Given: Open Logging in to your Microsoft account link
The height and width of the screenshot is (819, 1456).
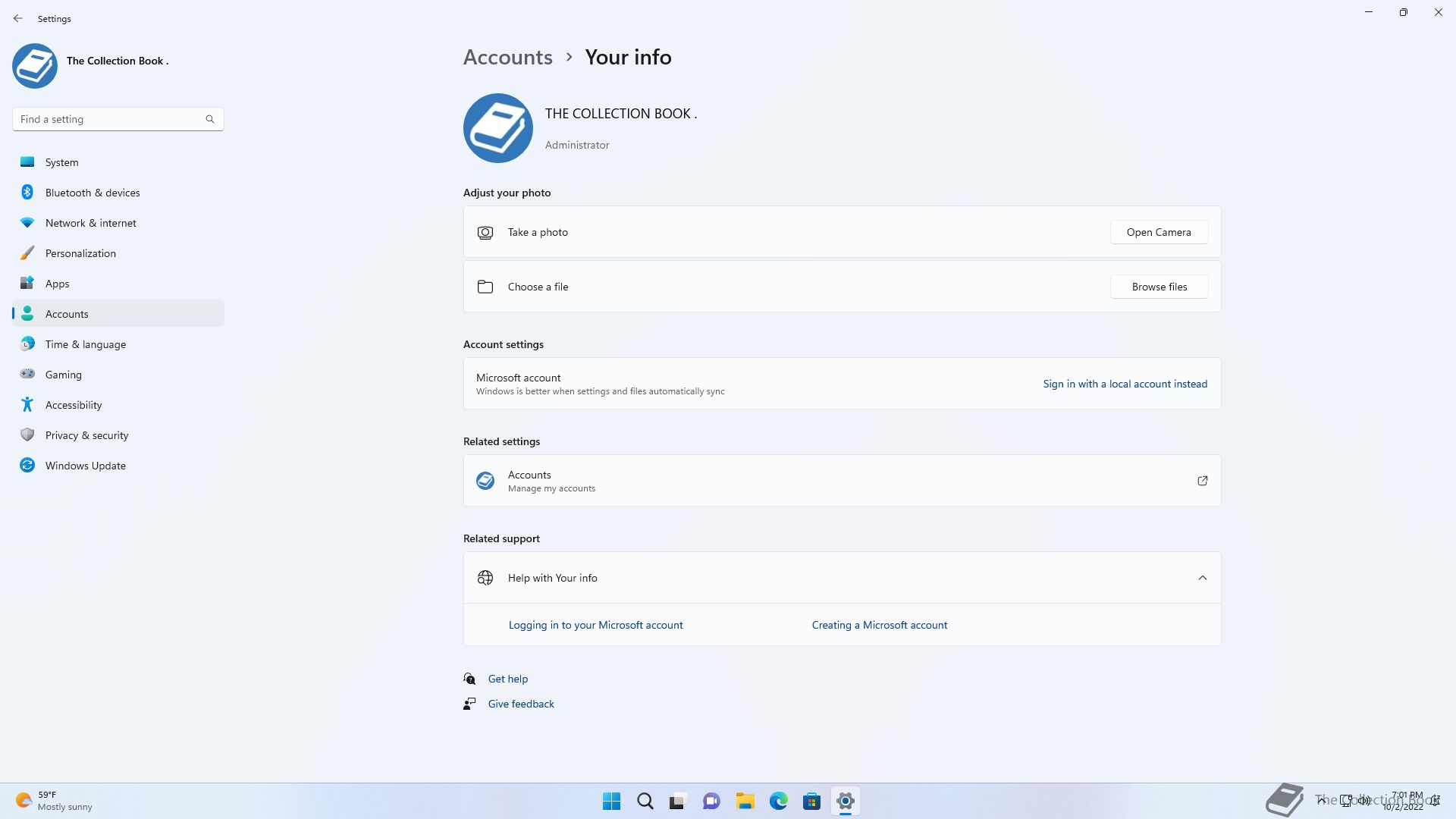Looking at the screenshot, I should [x=596, y=625].
